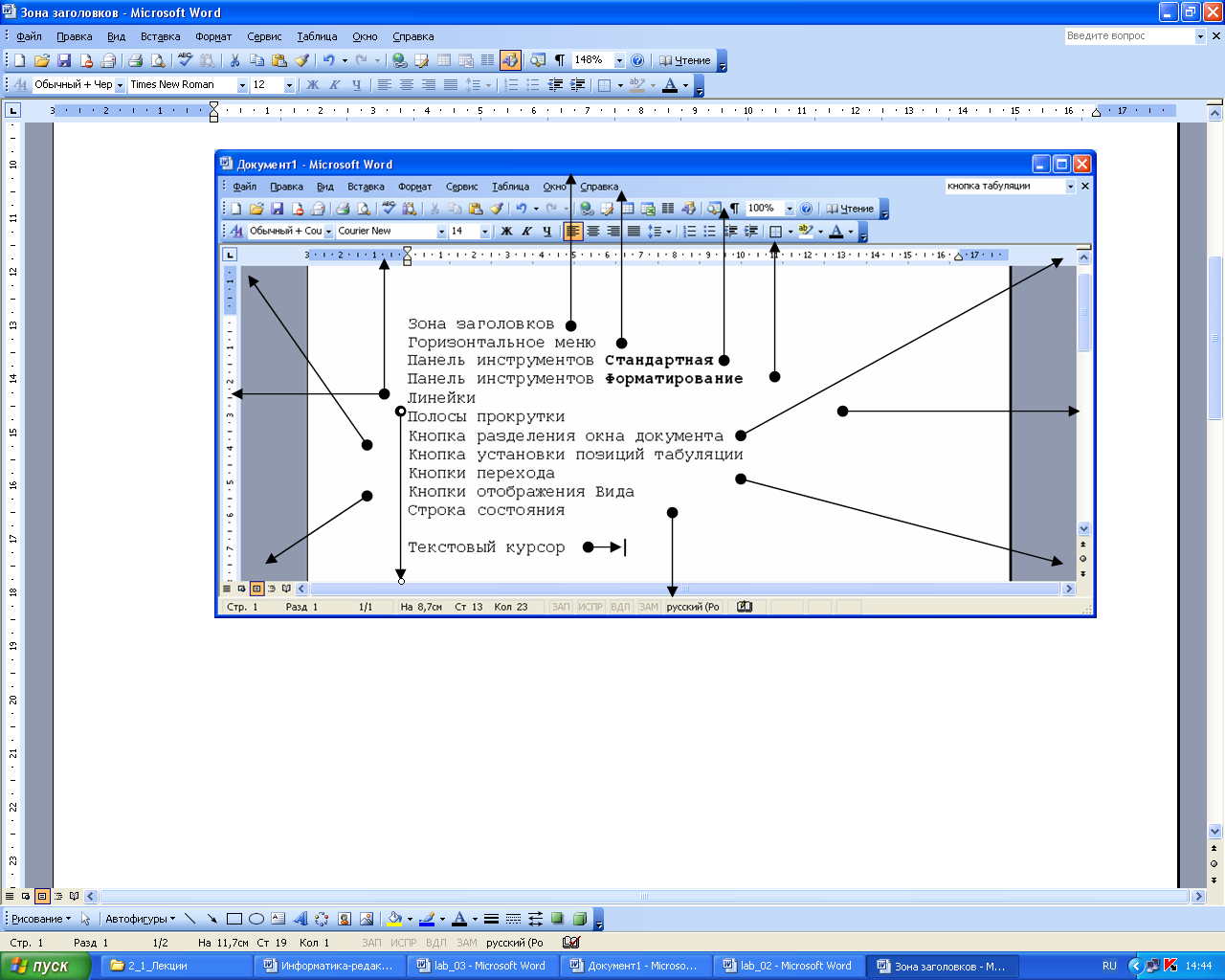Click the Paste clipboard icon

coord(278,60)
